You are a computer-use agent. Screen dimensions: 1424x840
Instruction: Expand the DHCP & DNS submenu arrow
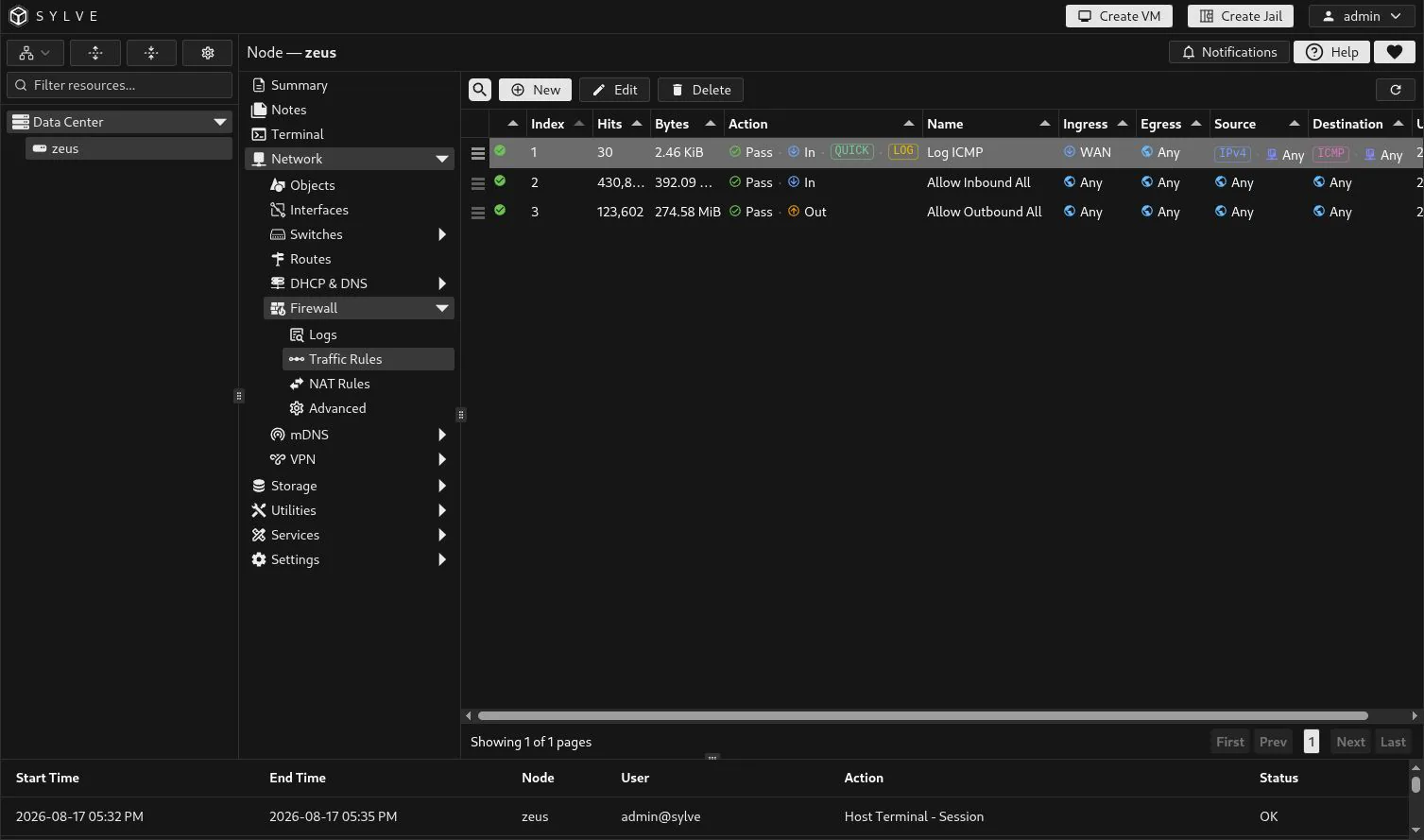pos(441,283)
